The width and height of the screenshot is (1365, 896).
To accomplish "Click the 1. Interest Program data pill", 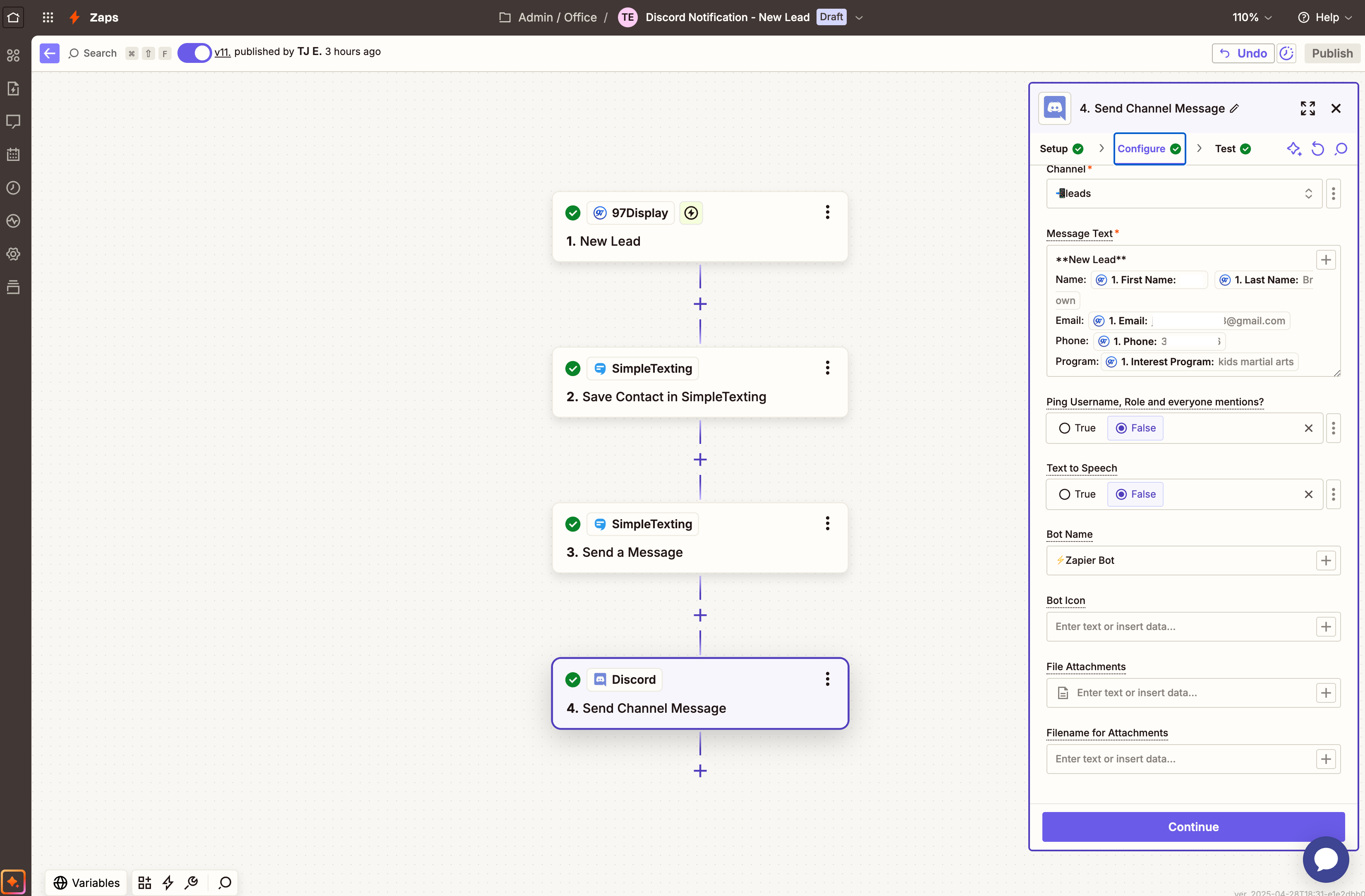I will coord(1199,362).
